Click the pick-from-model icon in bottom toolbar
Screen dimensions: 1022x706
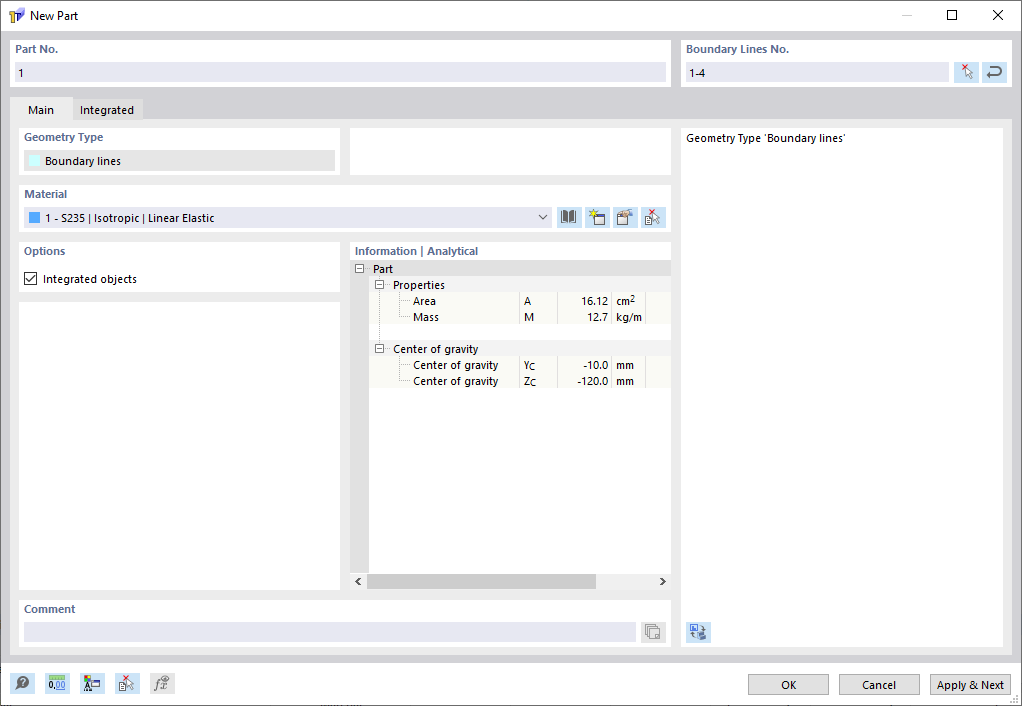[x=127, y=683]
